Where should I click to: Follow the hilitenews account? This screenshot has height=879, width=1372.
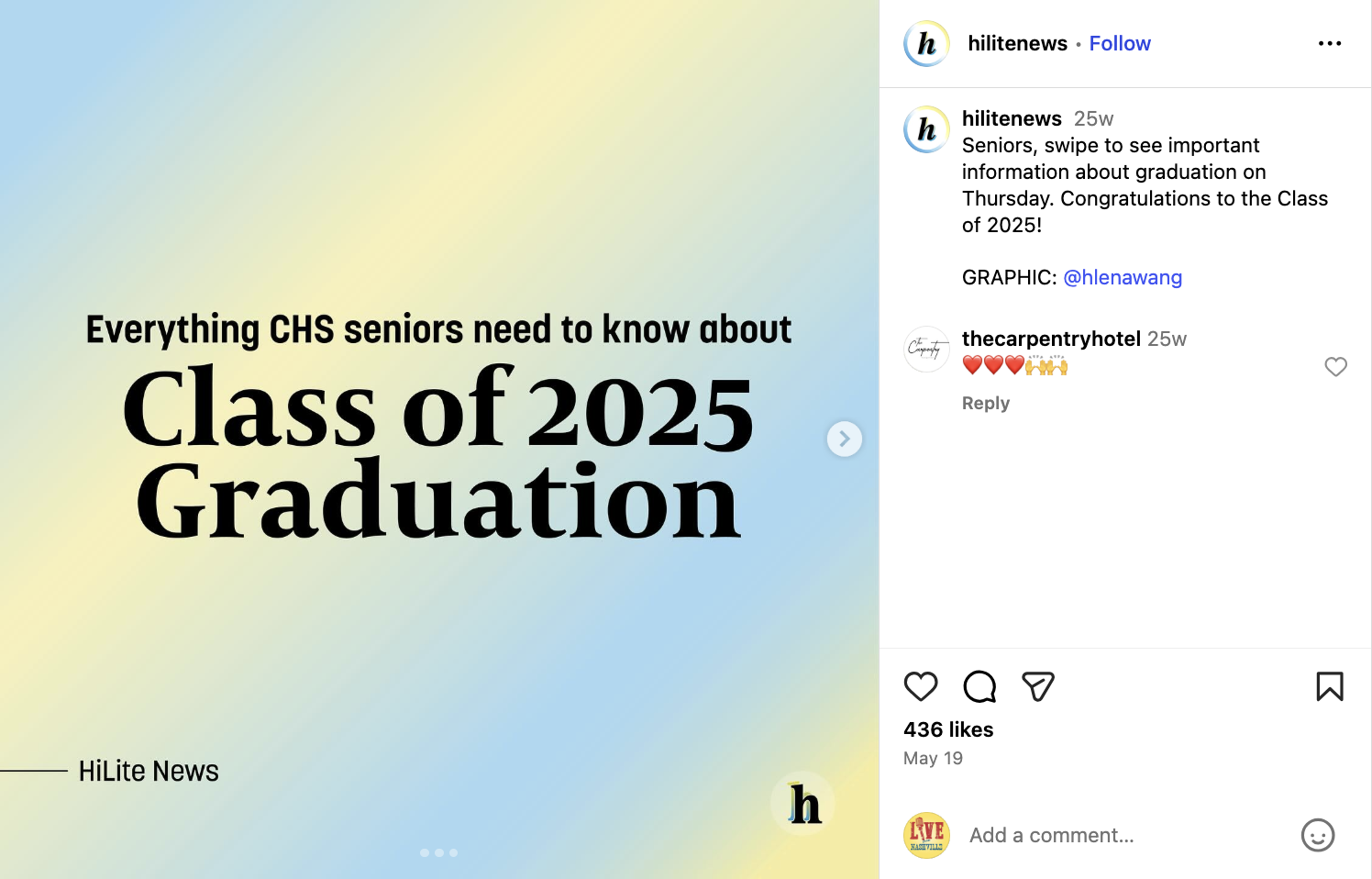tap(1120, 43)
